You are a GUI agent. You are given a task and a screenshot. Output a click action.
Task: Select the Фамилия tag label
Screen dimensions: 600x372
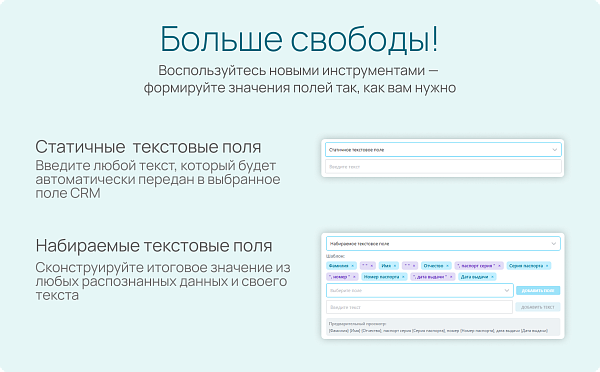[339, 266]
